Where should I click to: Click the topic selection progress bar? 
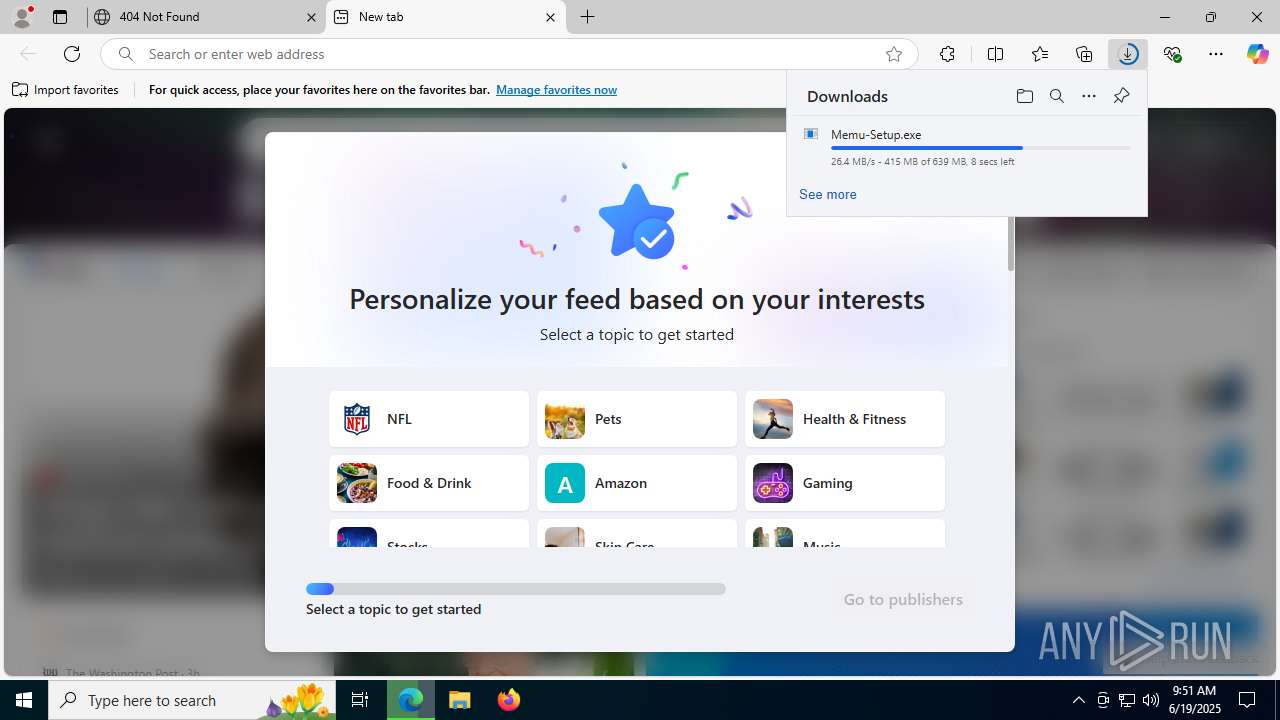tap(516, 589)
